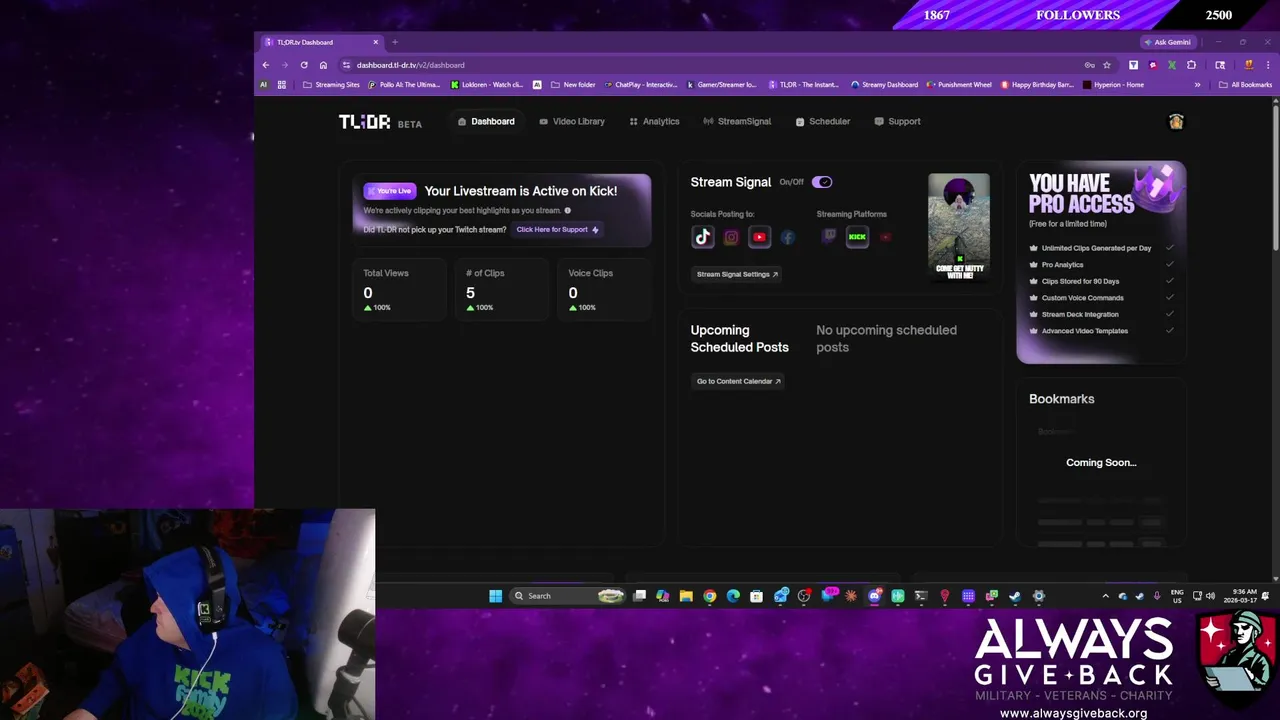Open Discord from the taskbar
This screenshot has width=1280, height=720.
click(874, 596)
